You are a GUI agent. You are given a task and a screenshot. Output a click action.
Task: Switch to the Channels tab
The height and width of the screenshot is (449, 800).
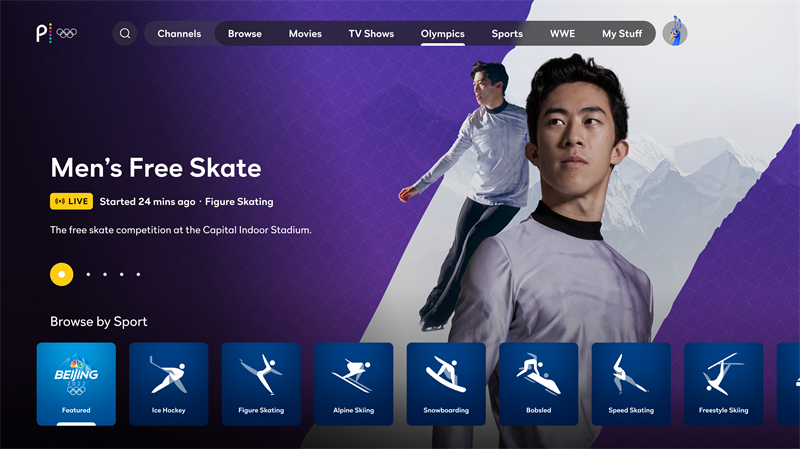tap(179, 34)
